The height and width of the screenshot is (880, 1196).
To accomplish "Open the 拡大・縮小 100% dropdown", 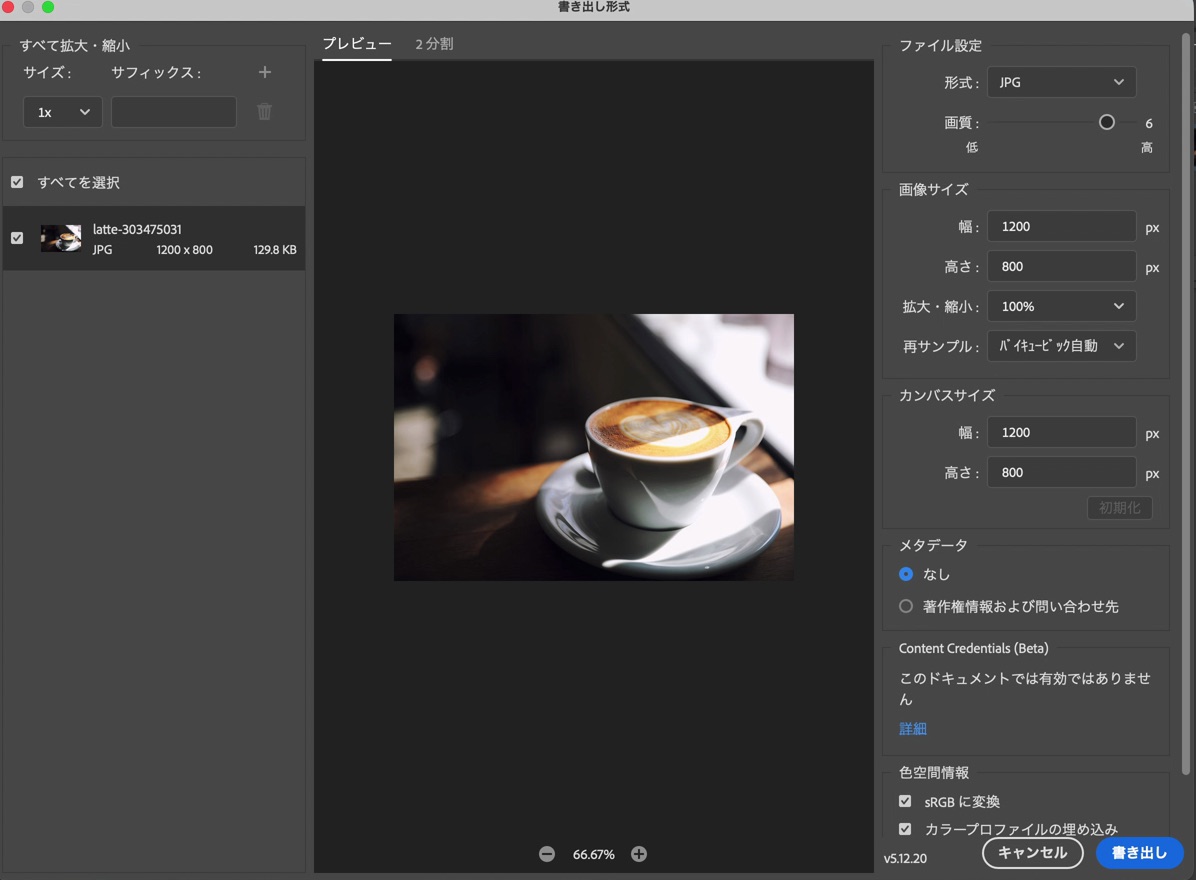I will point(1061,307).
